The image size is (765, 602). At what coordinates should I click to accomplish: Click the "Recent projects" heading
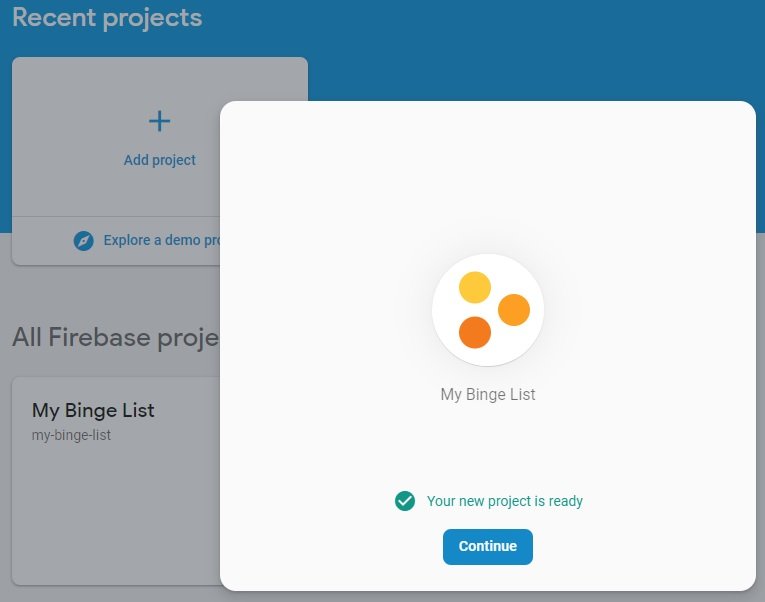point(107,18)
